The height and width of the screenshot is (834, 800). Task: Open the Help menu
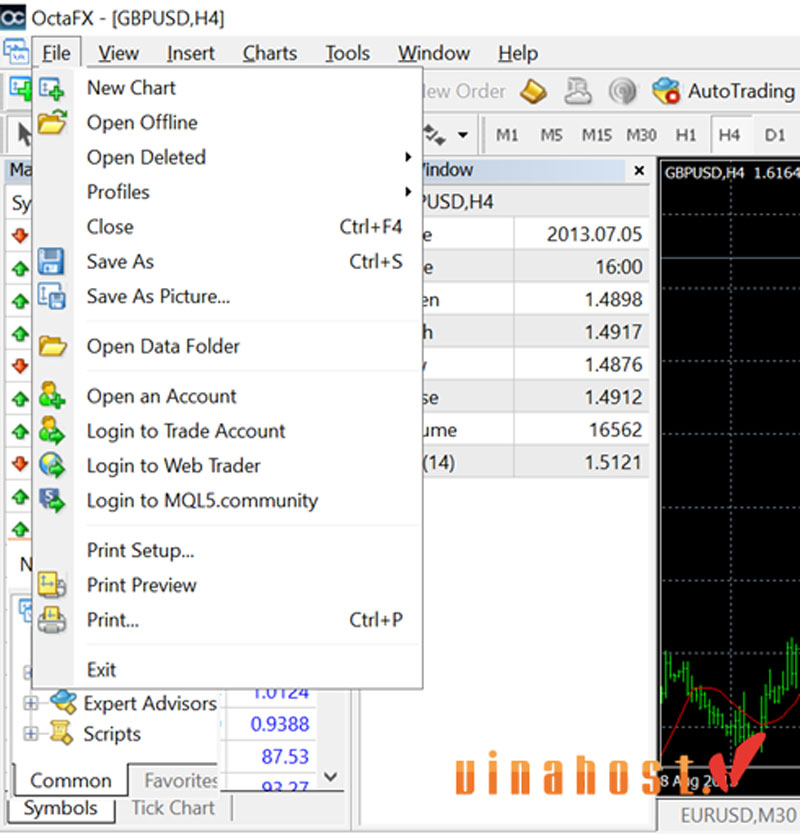(518, 53)
